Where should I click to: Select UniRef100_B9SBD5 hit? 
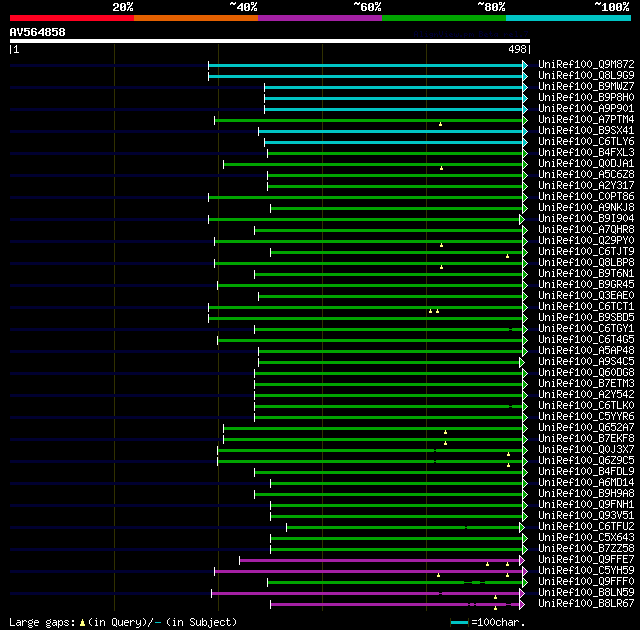[x=586, y=318]
